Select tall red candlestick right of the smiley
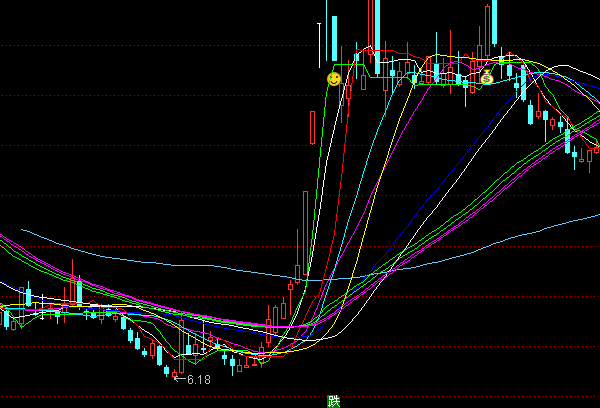The image size is (600, 408). (371, 25)
